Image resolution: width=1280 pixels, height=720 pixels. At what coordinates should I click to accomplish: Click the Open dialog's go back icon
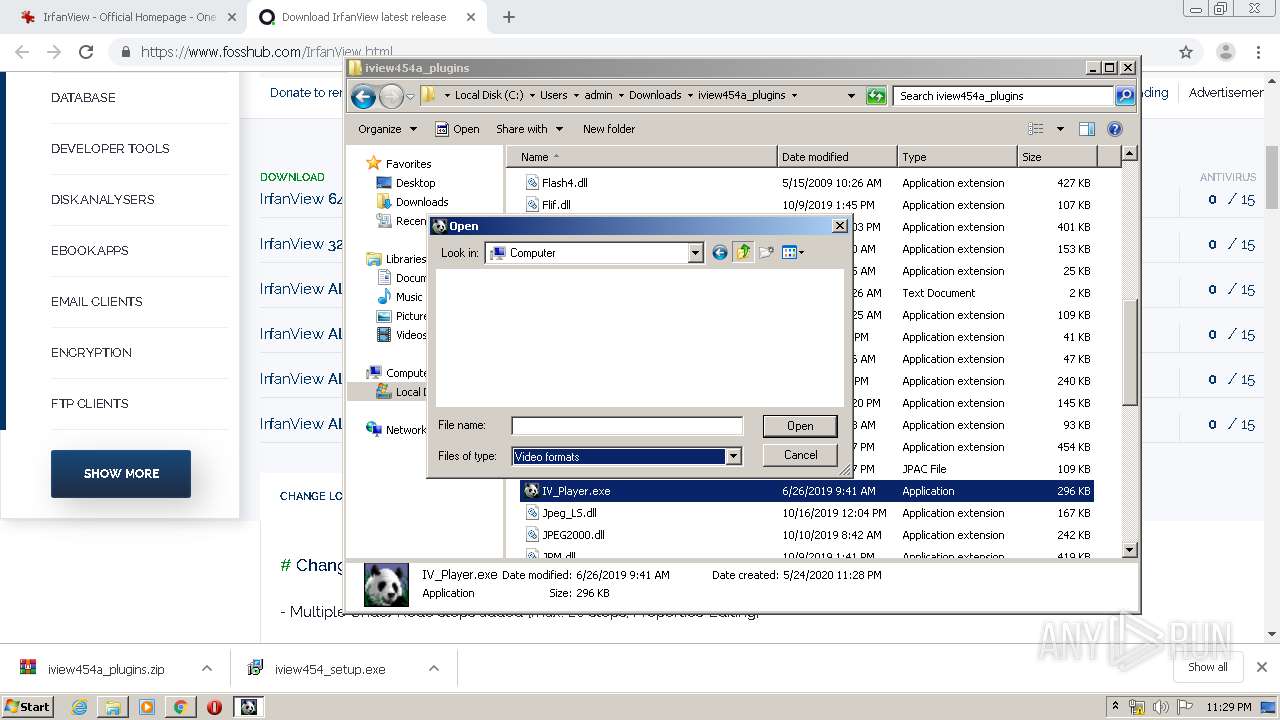click(x=719, y=253)
